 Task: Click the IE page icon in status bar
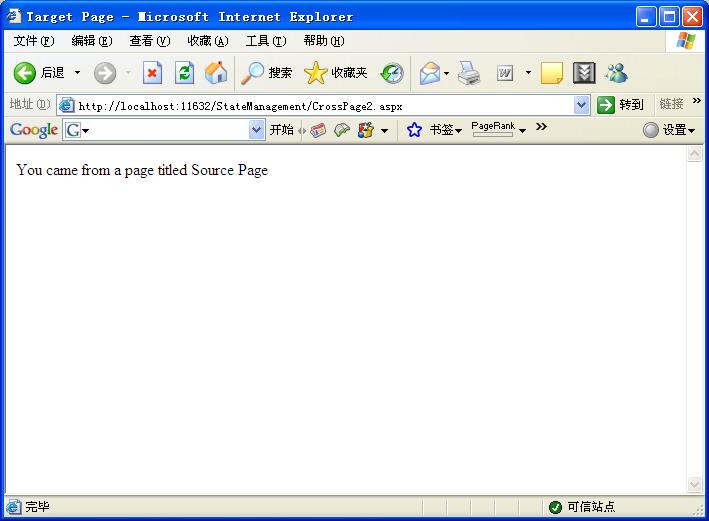[13, 507]
